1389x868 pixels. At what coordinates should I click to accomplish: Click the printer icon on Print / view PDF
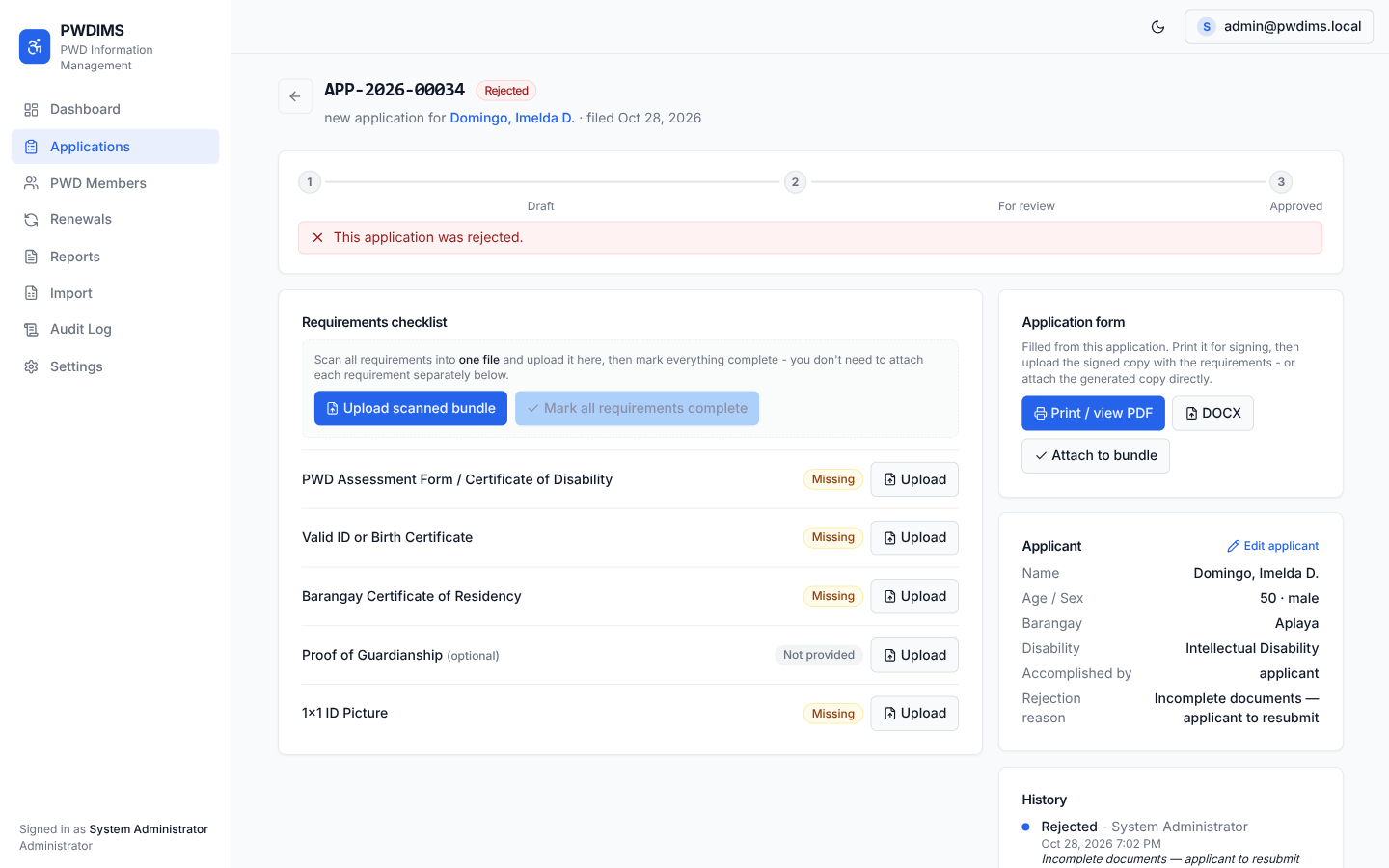[x=1041, y=413]
